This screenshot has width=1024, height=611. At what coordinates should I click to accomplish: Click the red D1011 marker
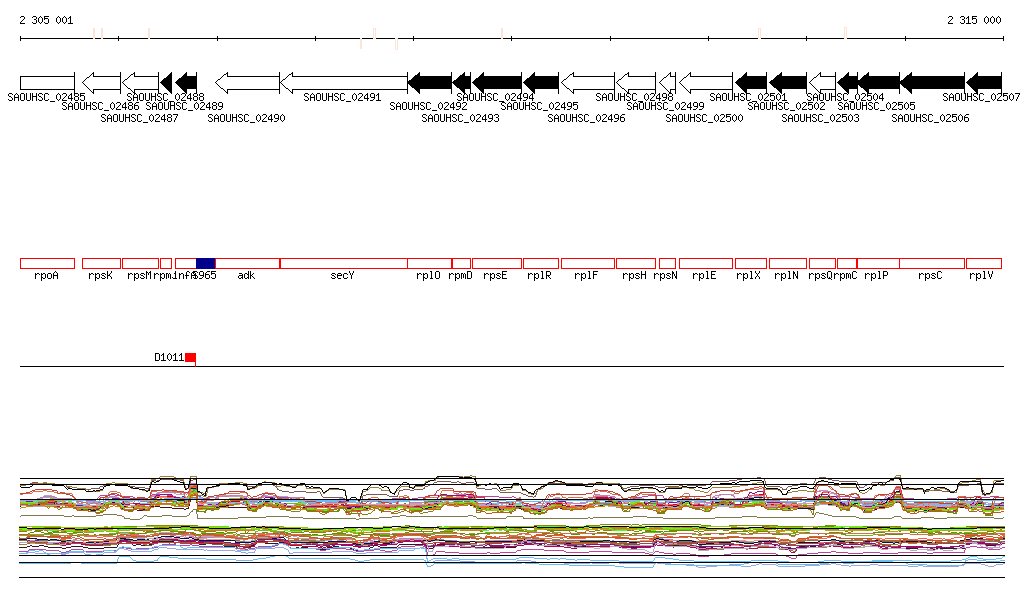190,357
